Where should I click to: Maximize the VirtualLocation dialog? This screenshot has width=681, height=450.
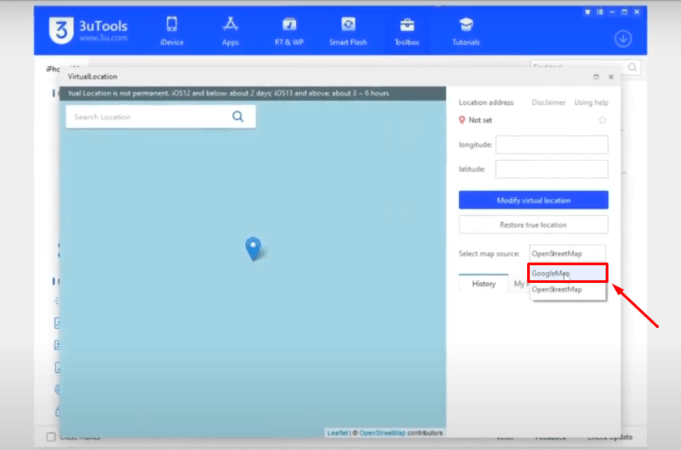(596, 76)
